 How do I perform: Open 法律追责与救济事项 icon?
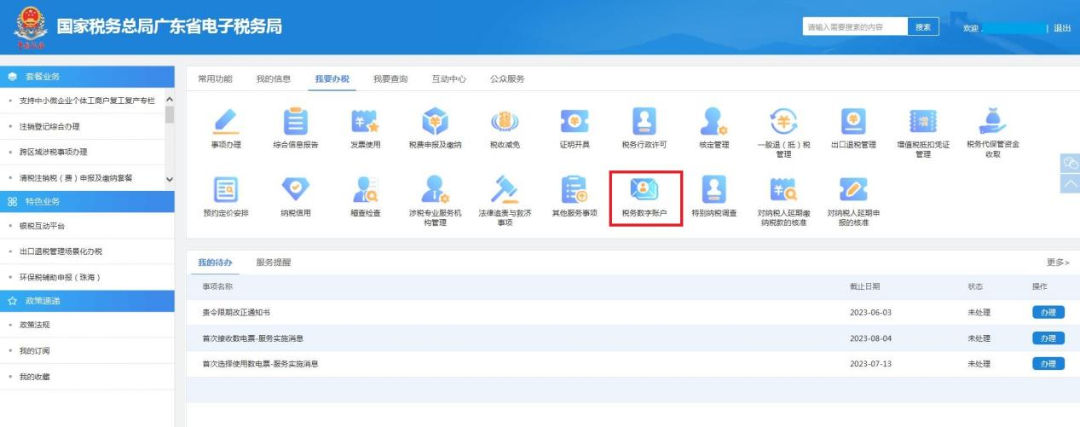[504, 189]
